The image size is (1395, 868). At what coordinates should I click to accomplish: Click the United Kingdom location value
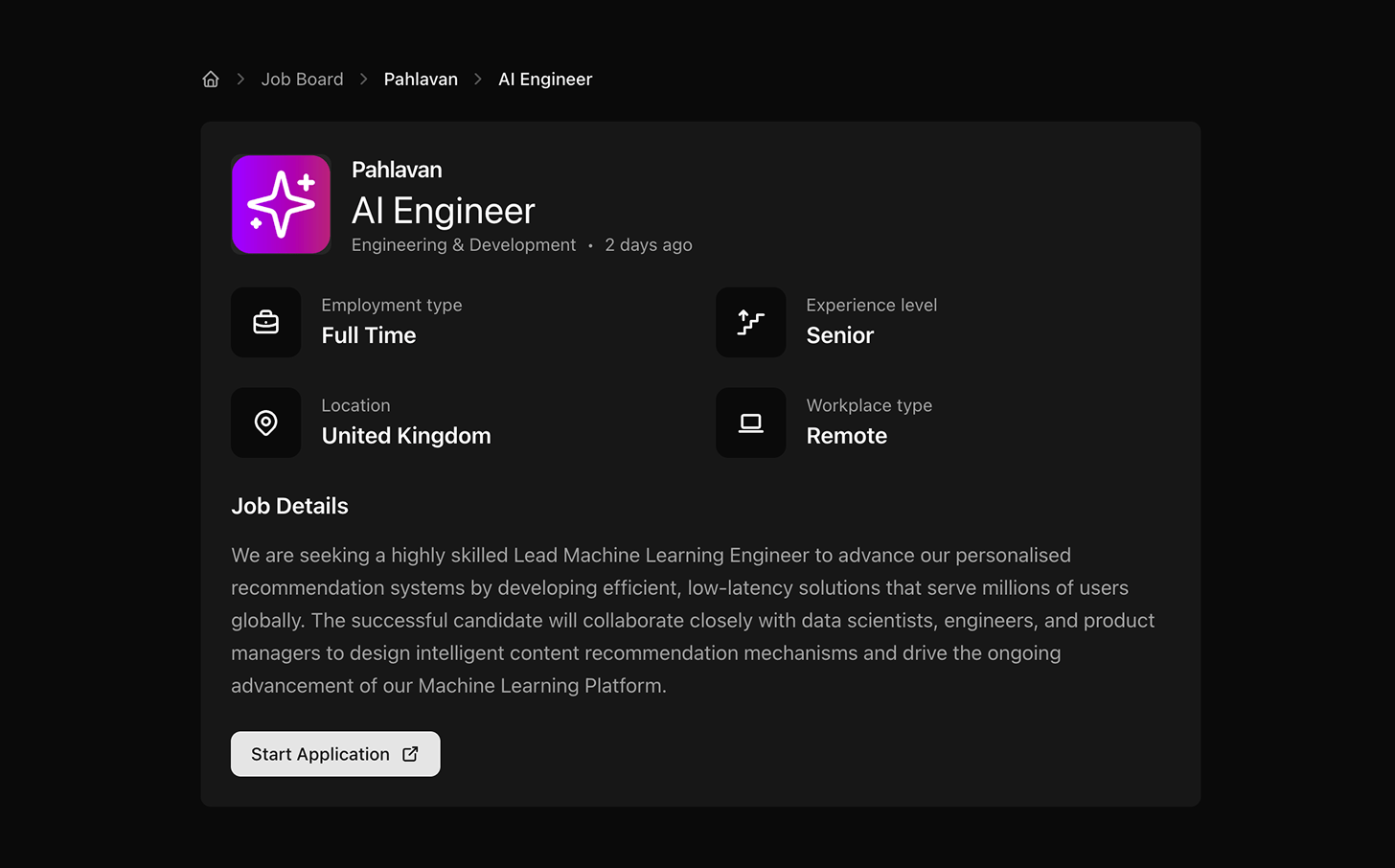tap(406, 436)
